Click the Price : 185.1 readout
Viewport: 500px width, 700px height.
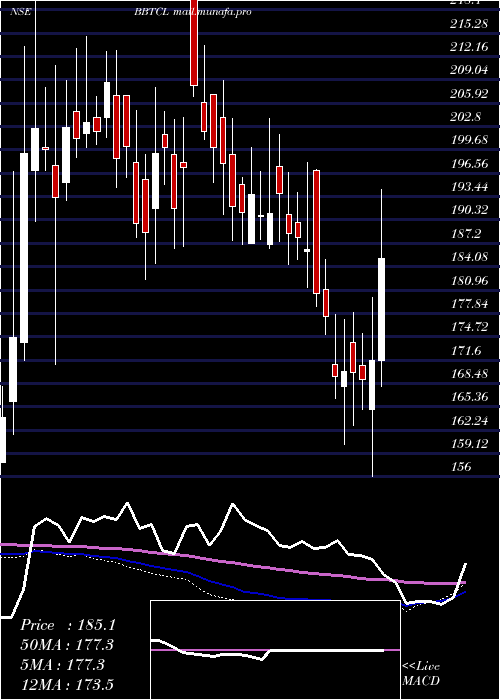(68, 625)
